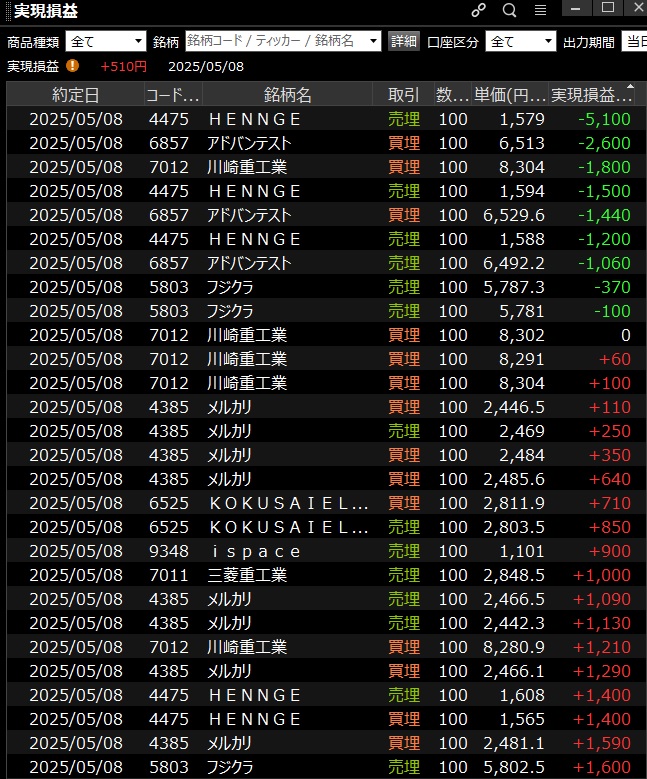Click the price 1,565 cell
Image resolution: width=647 pixels, height=779 pixels.
click(522, 719)
